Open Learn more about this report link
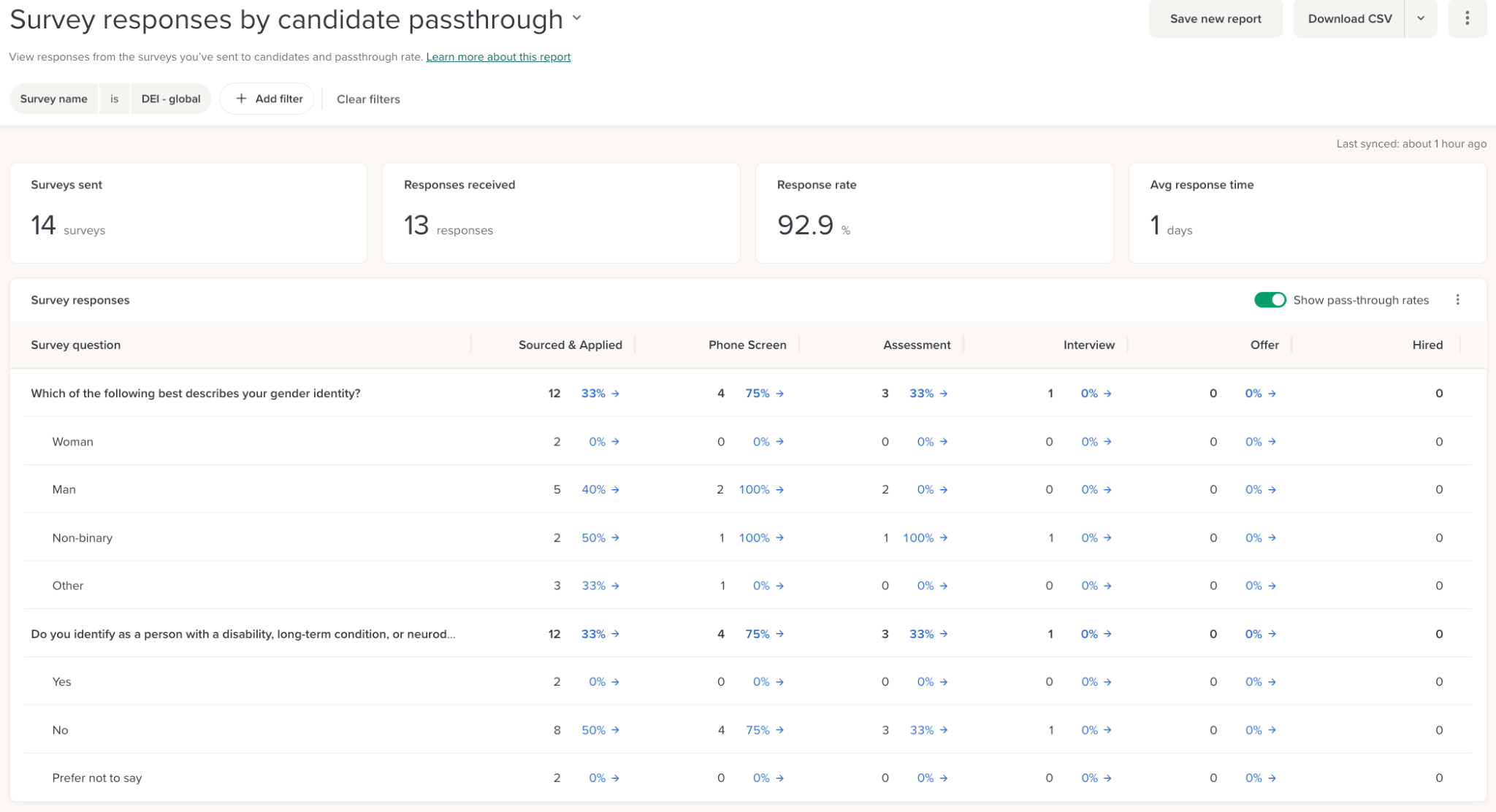Image resolution: width=1496 pixels, height=812 pixels. pyautogui.click(x=498, y=57)
